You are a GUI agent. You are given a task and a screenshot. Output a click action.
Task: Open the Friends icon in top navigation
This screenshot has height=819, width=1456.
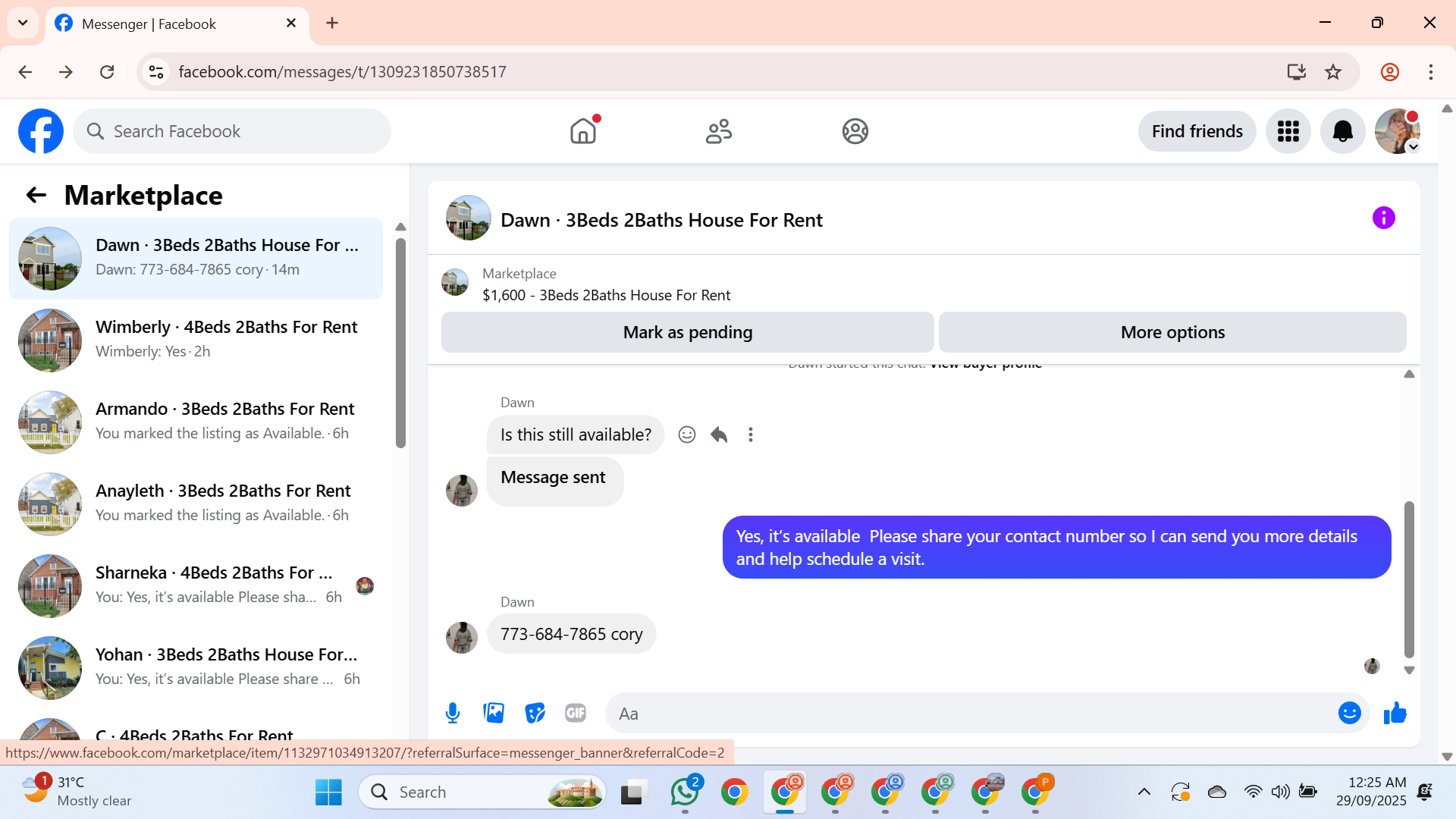tap(719, 131)
